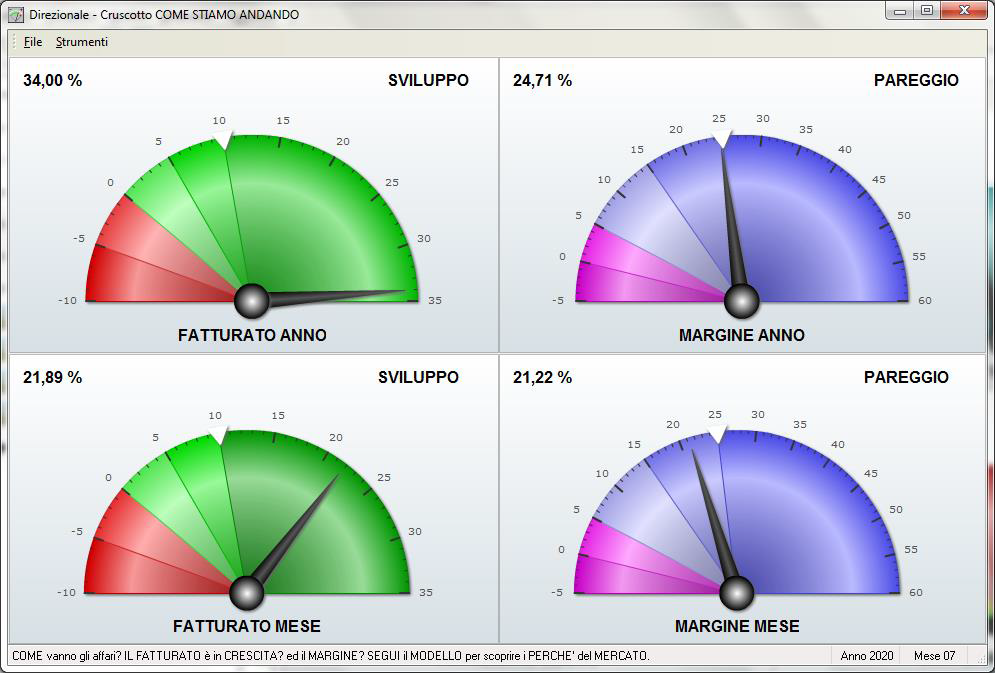Click the 24,71 % value of Margine Anno
This screenshot has height=673, width=995.
coord(543,81)
